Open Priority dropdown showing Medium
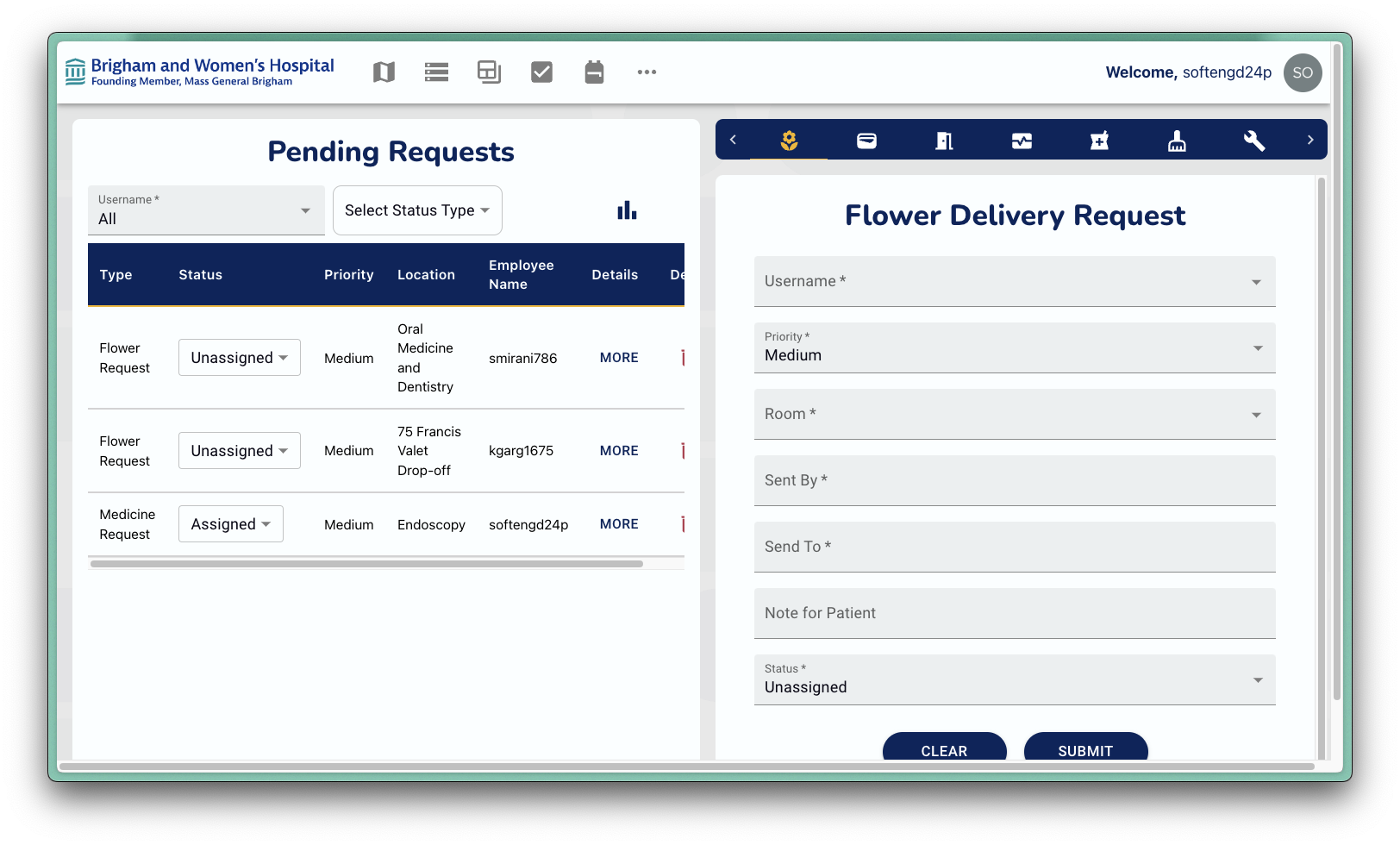The height and width of the screenshot is (845, 1400). point(1014,347)
